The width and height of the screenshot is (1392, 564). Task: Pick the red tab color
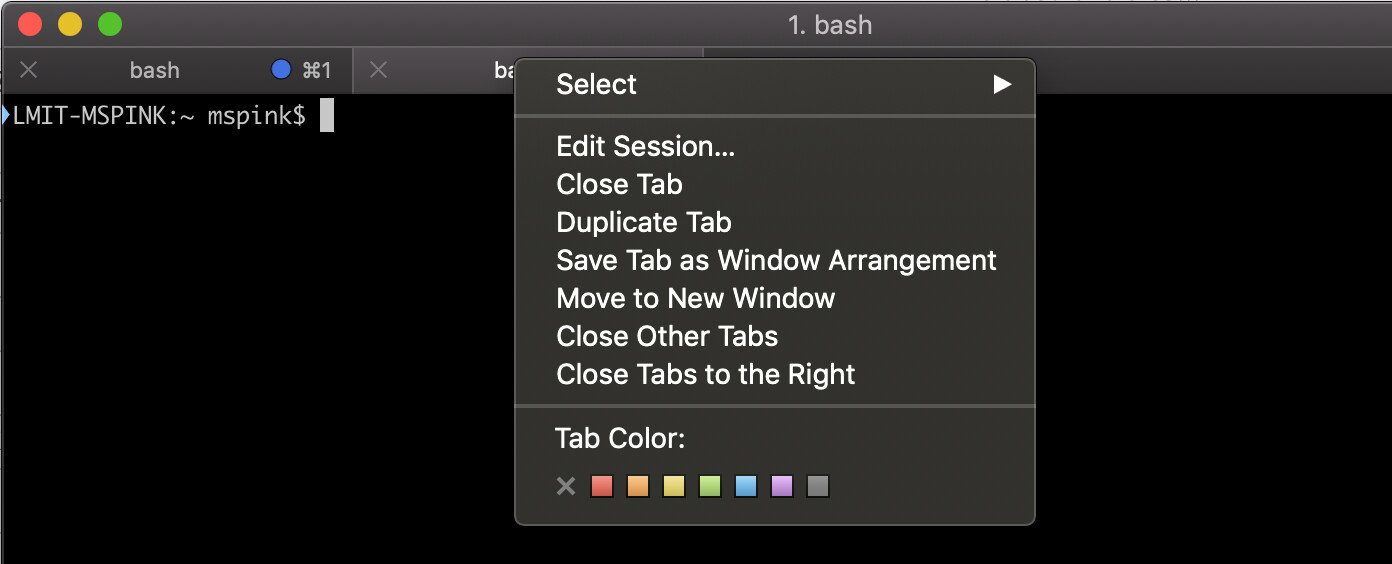[602, 487]
